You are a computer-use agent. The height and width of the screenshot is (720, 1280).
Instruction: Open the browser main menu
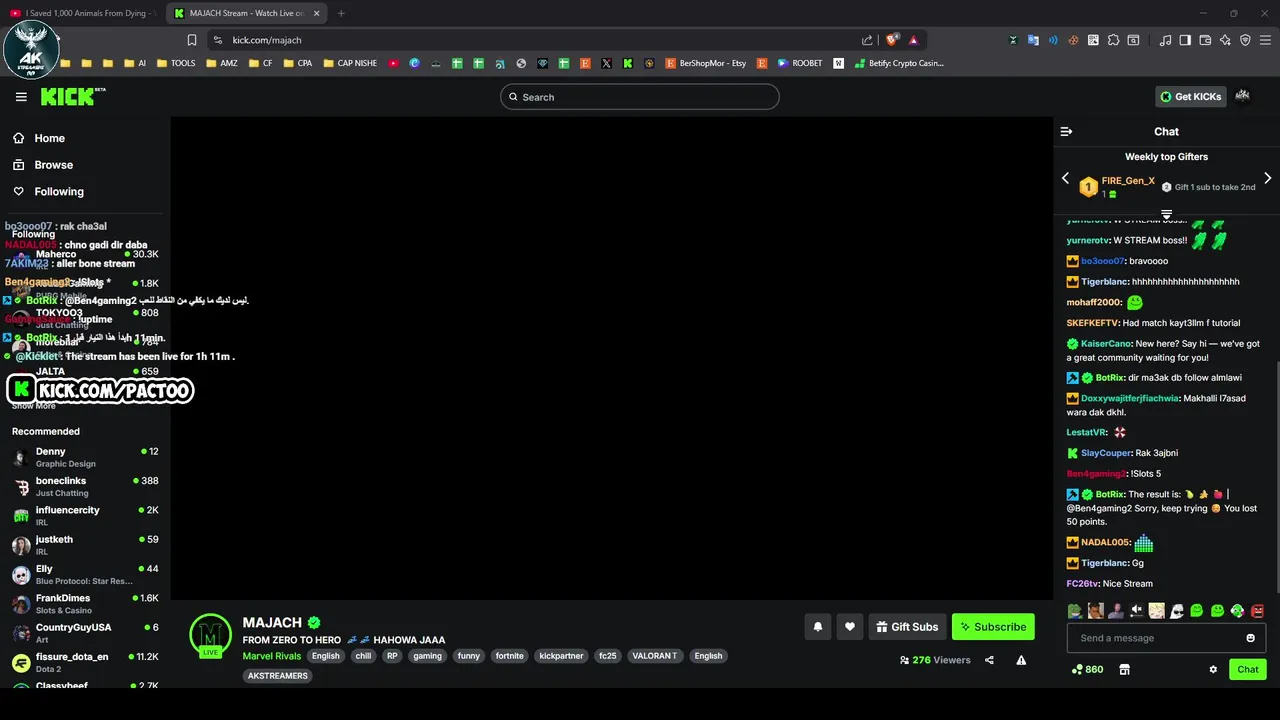(x=1265, y=40)
